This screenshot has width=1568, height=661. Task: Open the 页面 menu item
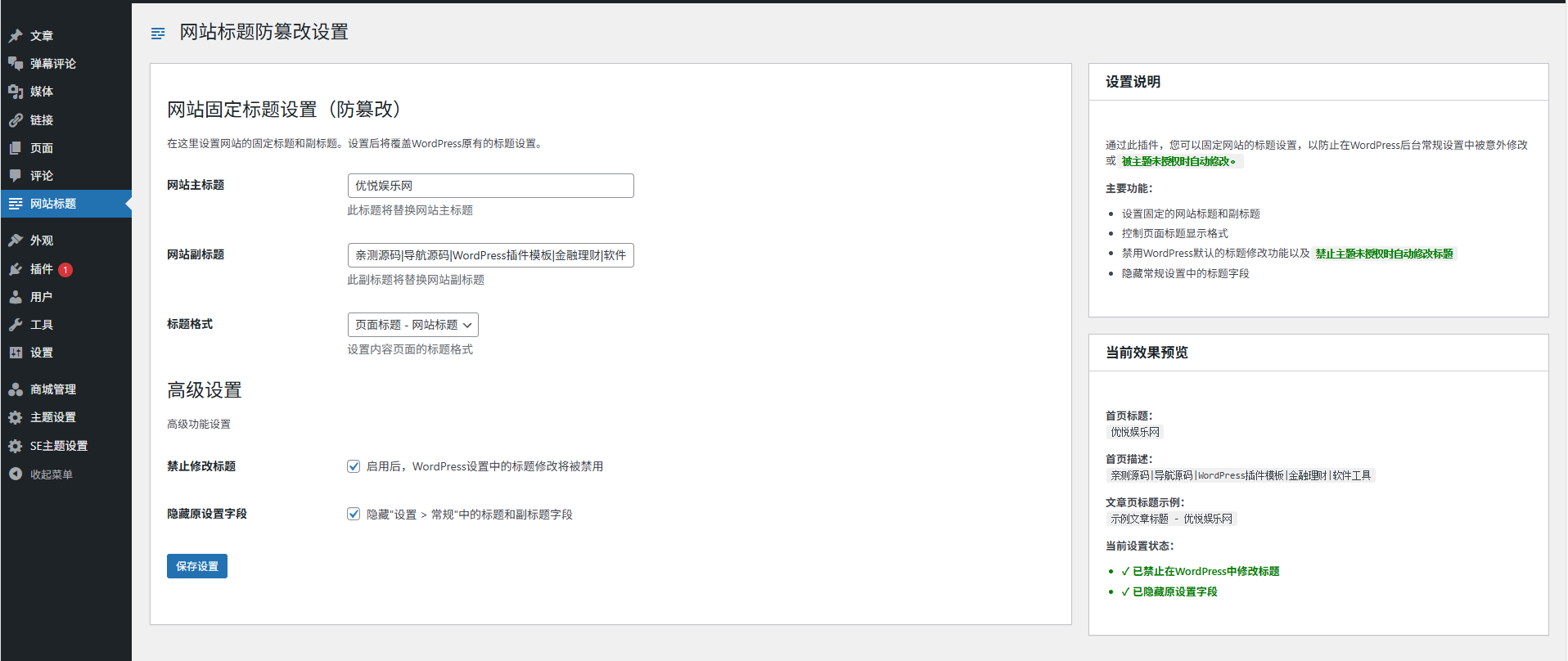[42, 148]
